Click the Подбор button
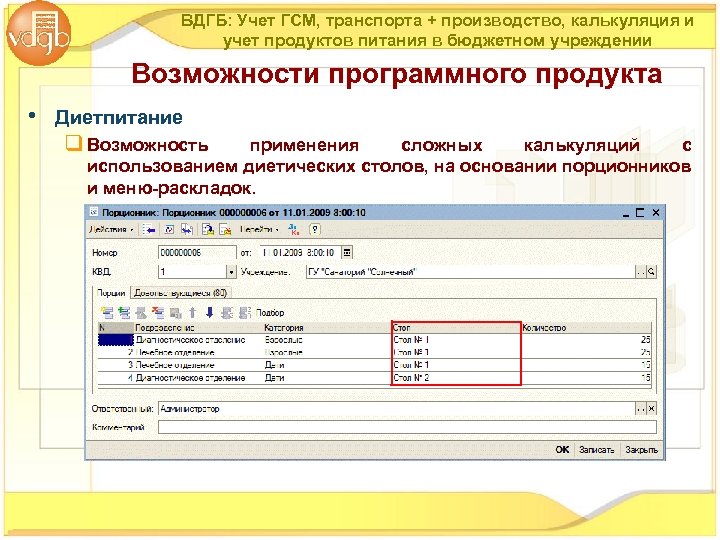 pos(270,313)
